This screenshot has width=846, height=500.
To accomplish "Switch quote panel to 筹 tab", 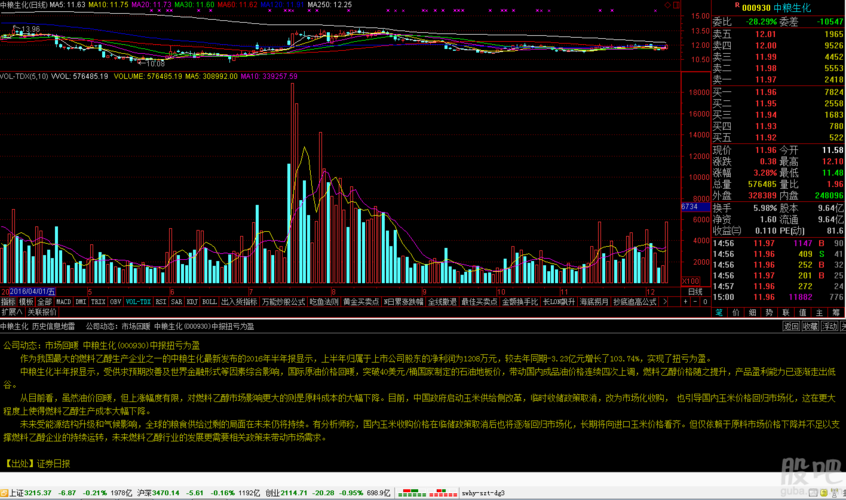I will coord(836,312).
